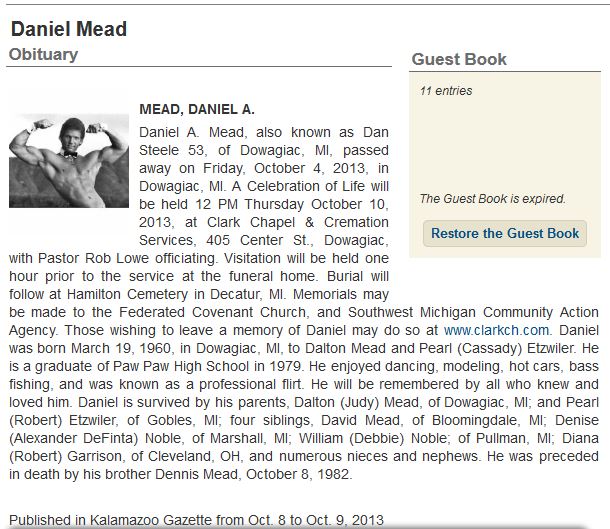
Task: Click the MEAD, DANIEL A. bold heading
Action: 197,110
